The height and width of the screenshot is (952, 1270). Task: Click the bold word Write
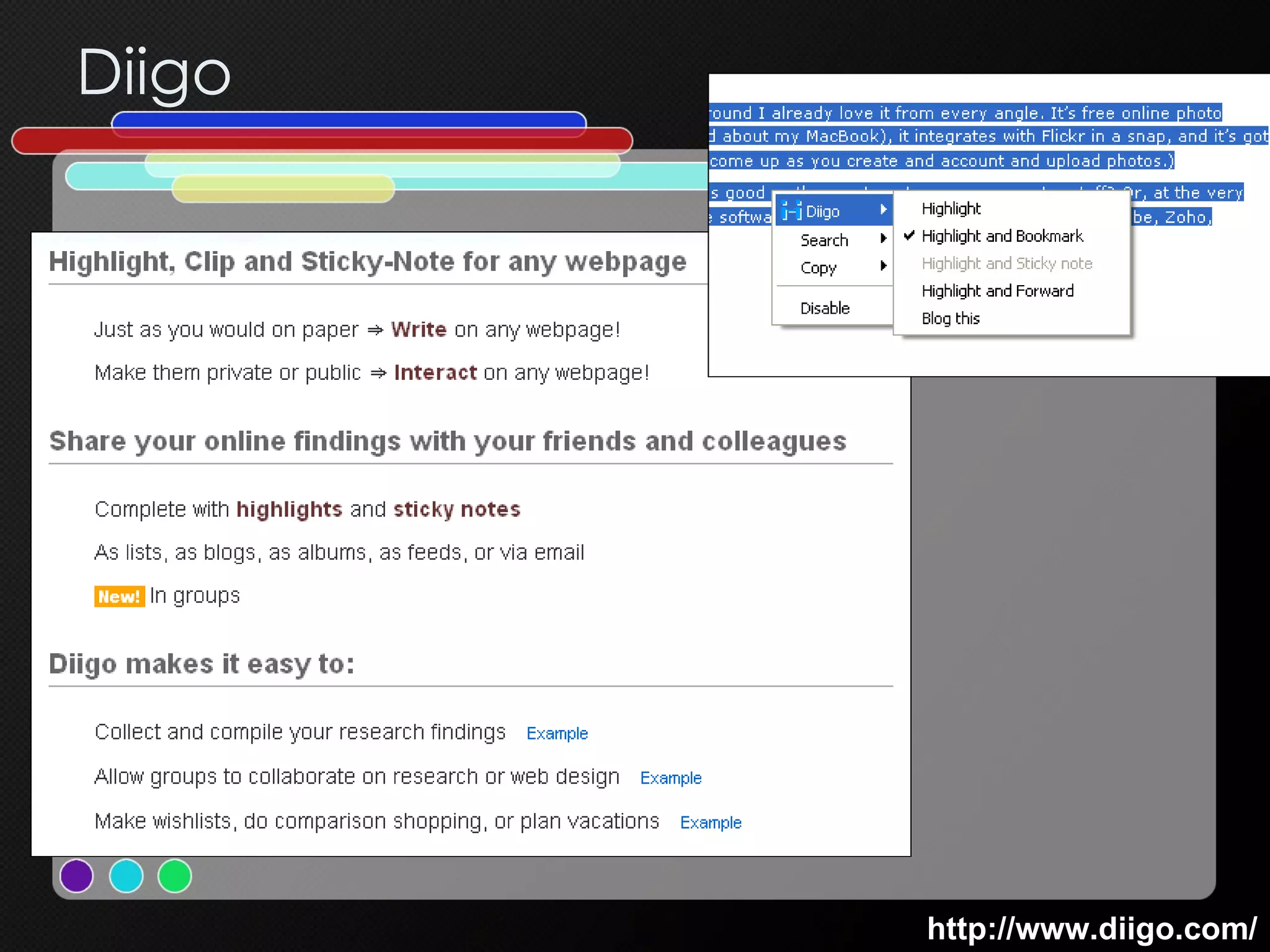click(419, 329)
